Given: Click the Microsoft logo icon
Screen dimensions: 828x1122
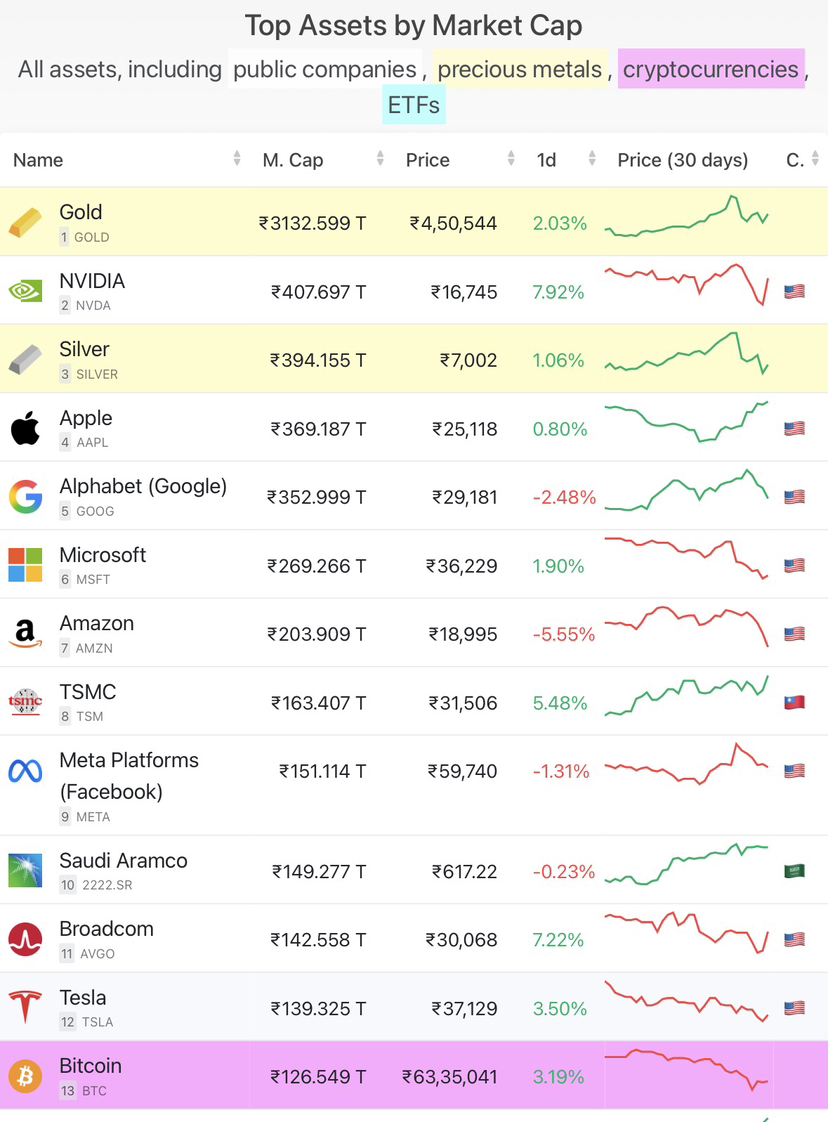Looking at the screenshot, I should 26,565.
